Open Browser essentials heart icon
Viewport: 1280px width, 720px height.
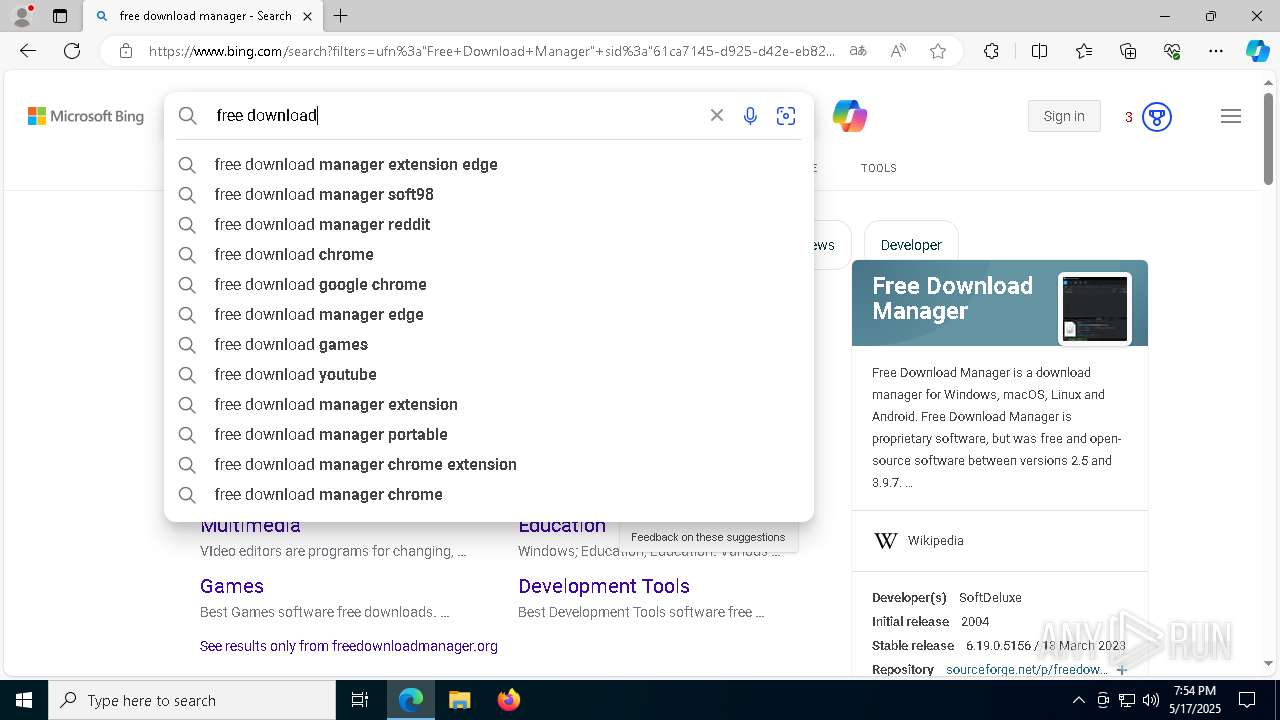(1172, 51)
